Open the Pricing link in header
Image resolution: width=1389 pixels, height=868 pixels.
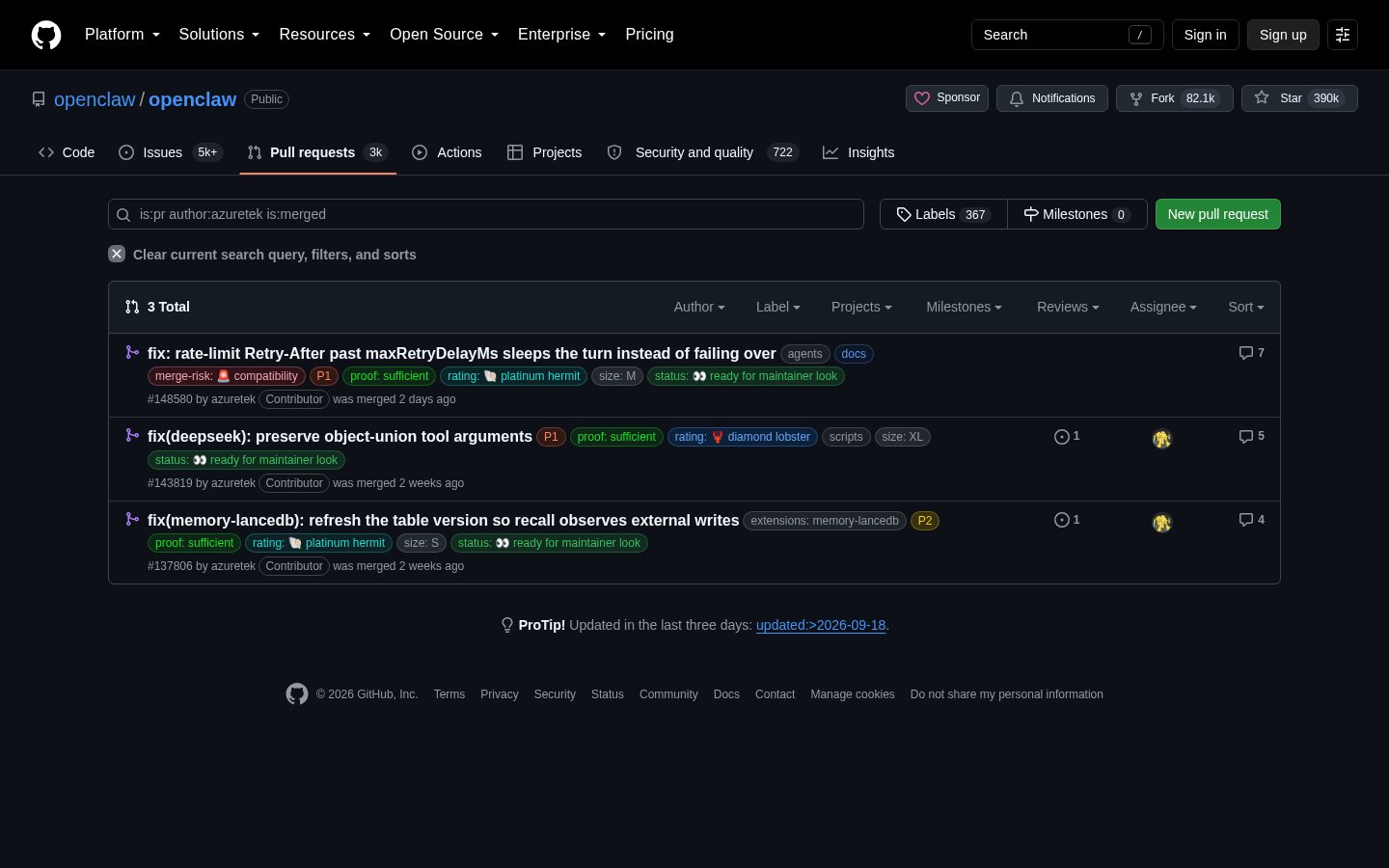649,35
